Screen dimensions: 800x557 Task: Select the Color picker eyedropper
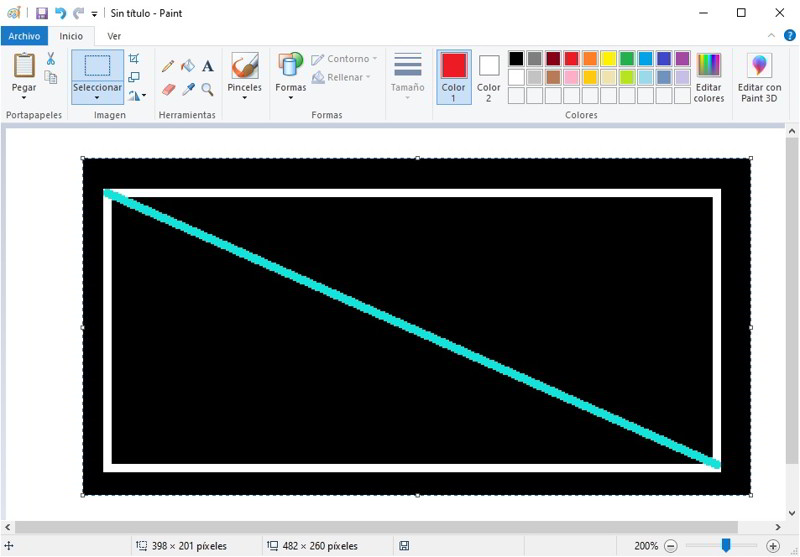(188, 89)
